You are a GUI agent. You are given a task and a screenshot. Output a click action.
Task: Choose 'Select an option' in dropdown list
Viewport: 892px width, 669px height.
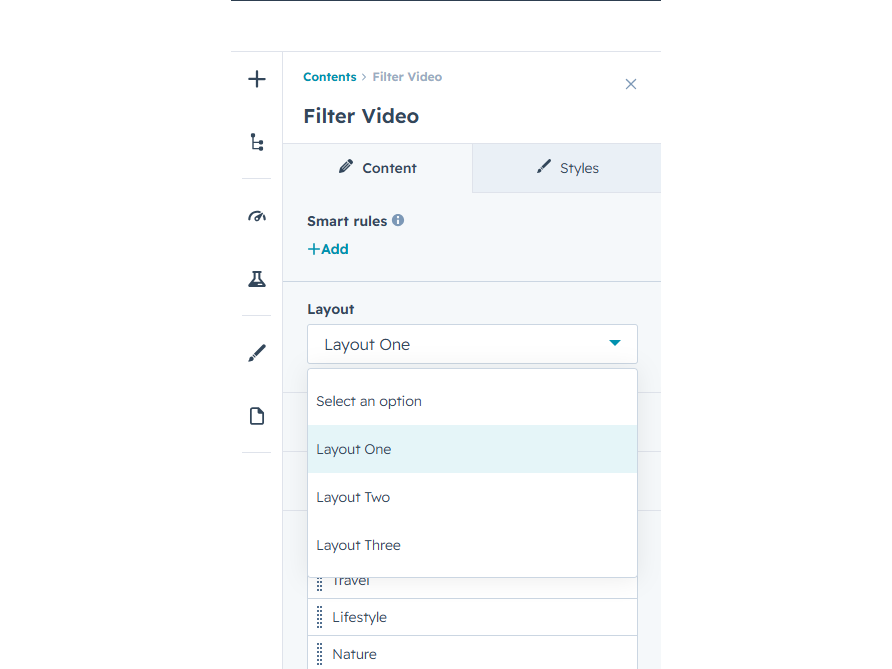click(472, 401)
